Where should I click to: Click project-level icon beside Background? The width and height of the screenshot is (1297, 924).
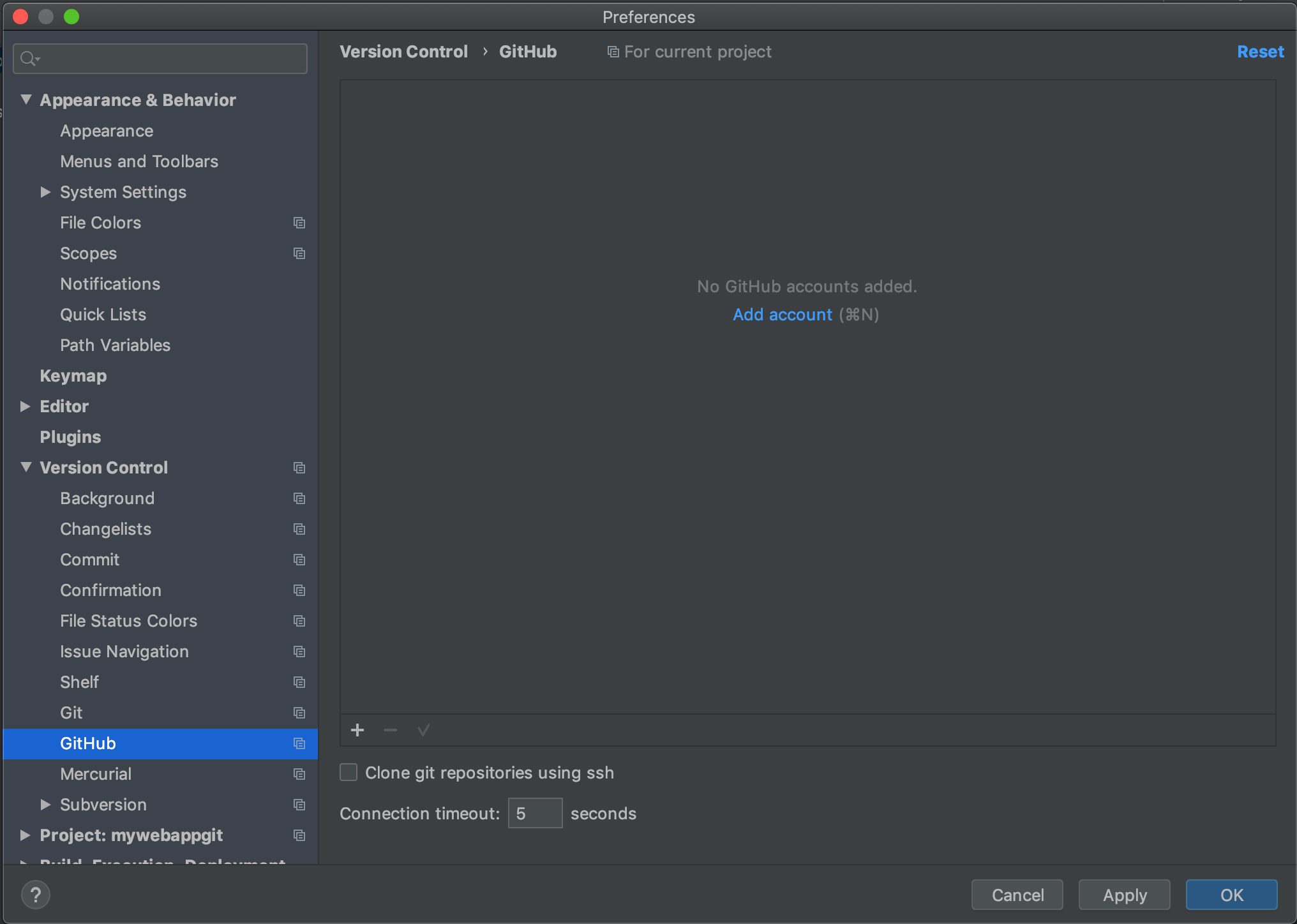(299, 498)
